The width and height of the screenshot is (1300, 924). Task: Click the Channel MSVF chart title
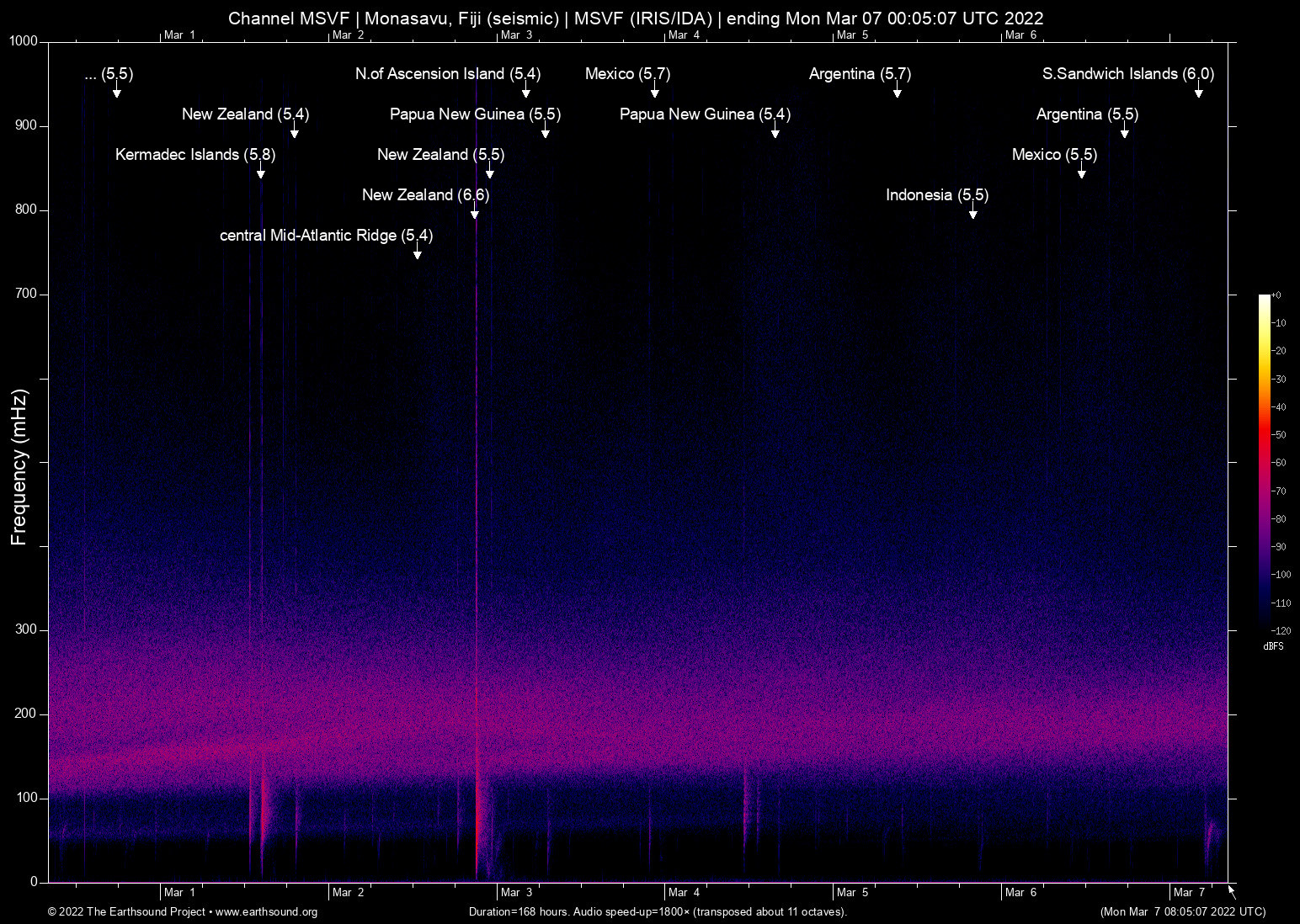click(636, 19)
